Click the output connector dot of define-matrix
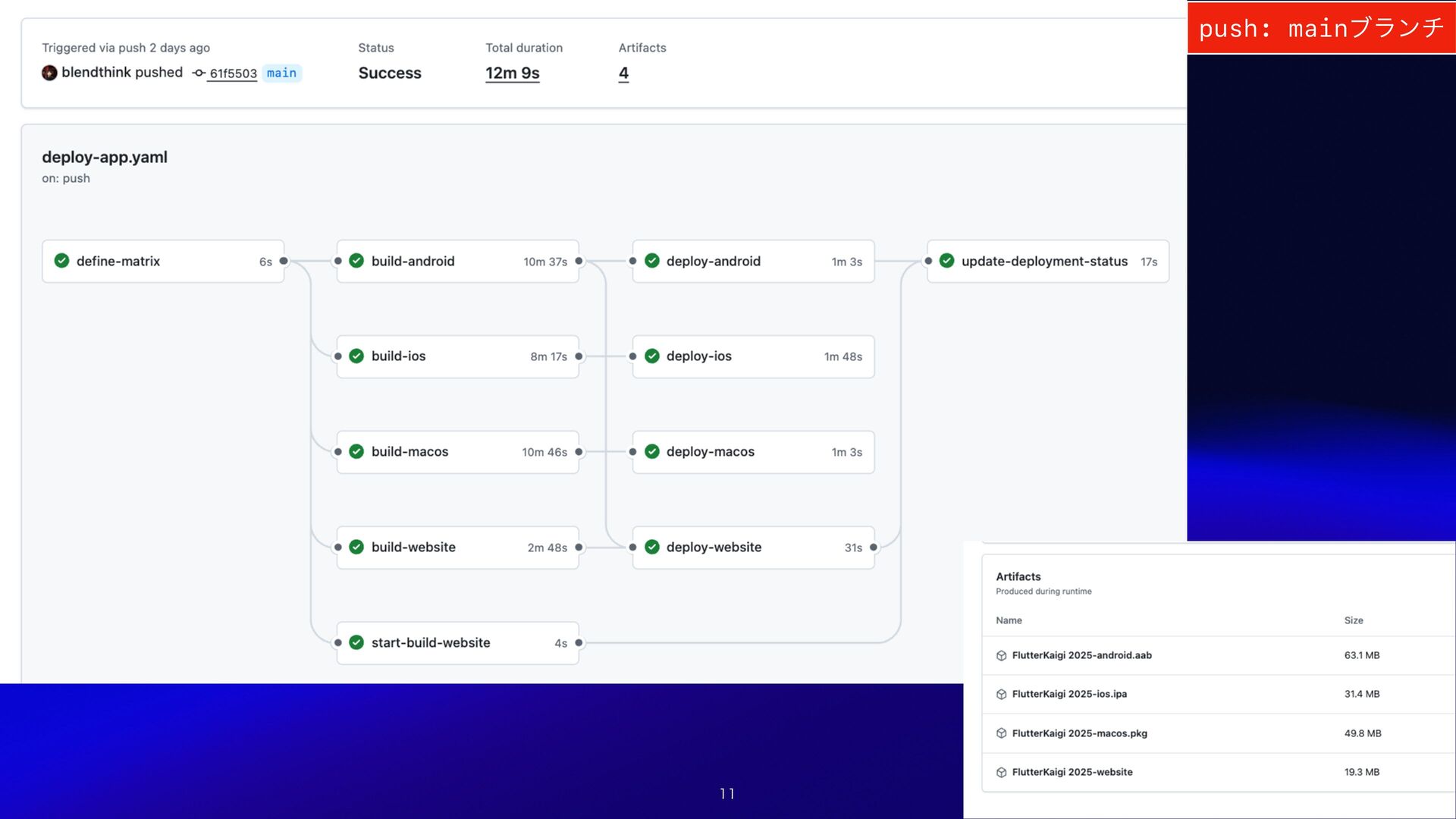Screen dimensions: 1456x819 pyautogui.click(x=284, y=261)
